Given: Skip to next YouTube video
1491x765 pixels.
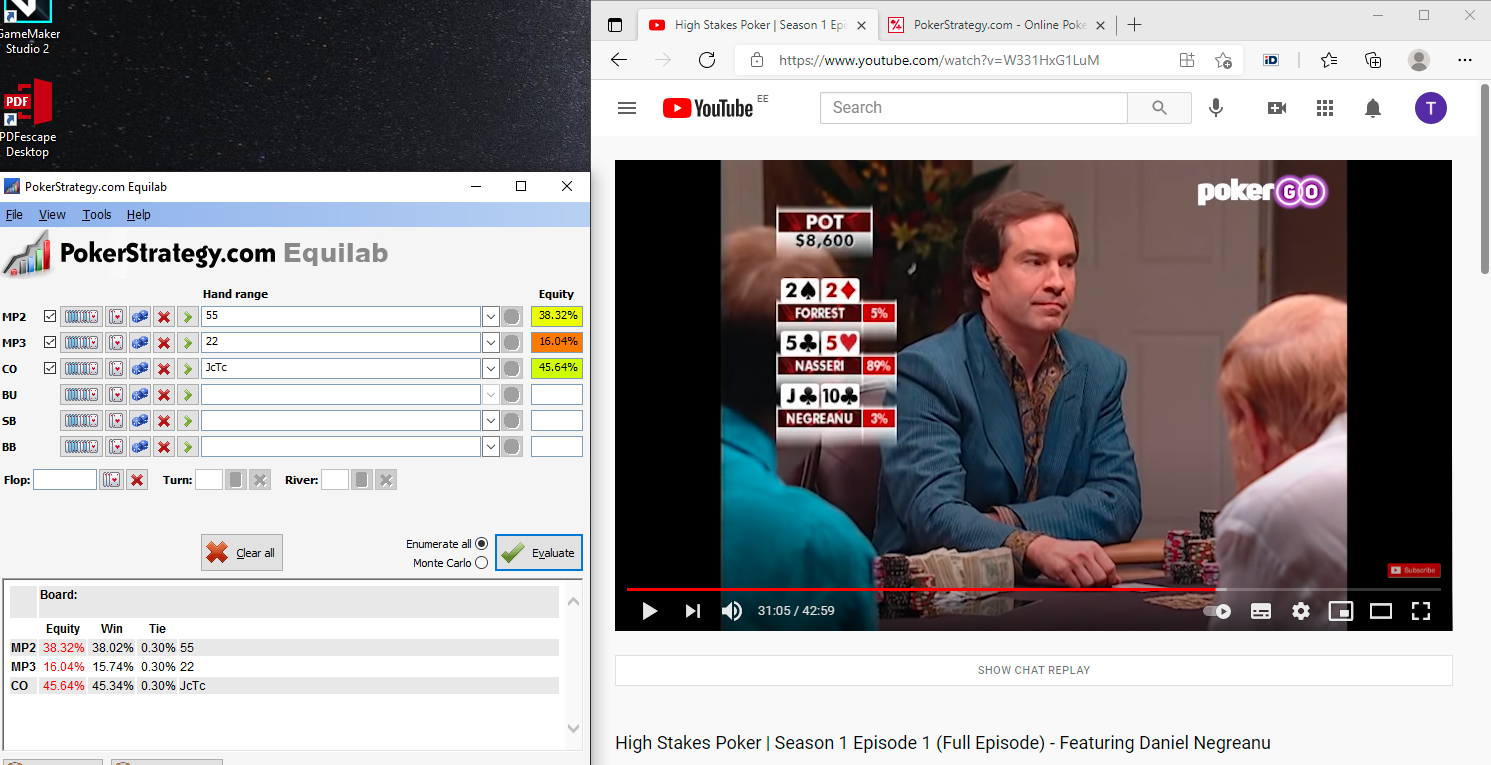Looking at the screenshot, I should point(692,610).
